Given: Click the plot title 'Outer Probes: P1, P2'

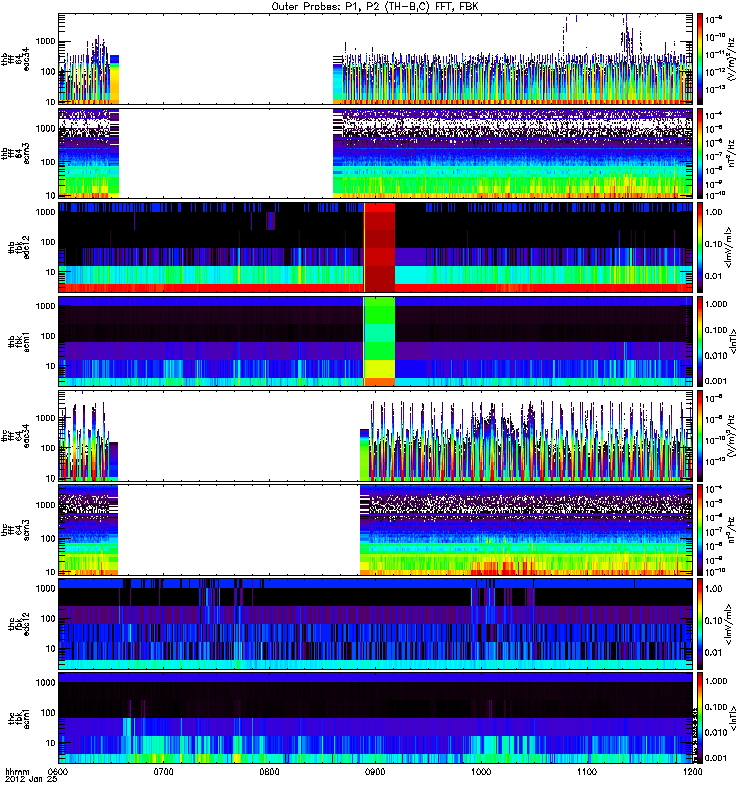Looking at the screenshot, I should click(x=375, y=6).
